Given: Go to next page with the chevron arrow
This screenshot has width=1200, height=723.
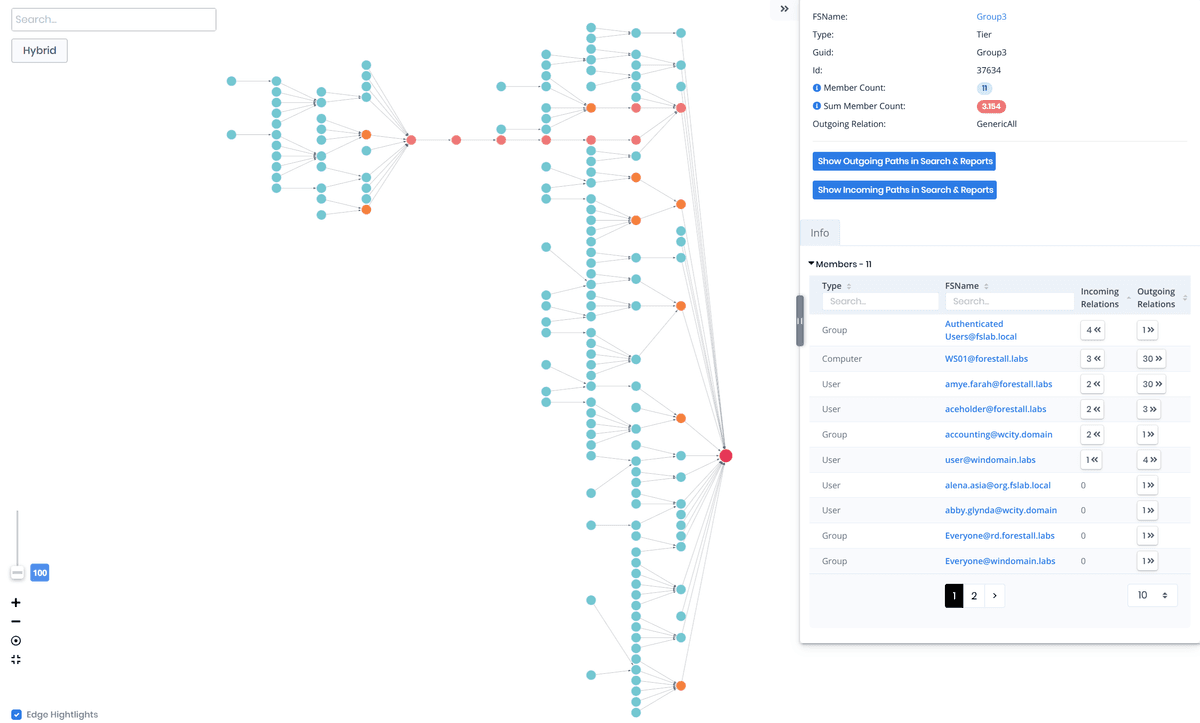Looking at the screenshot, I should [x=994, y=595].
